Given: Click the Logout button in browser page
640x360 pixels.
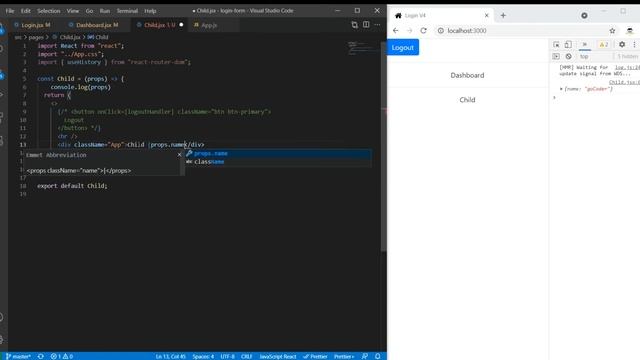Looking at the screenshot, I should (403, 47).
